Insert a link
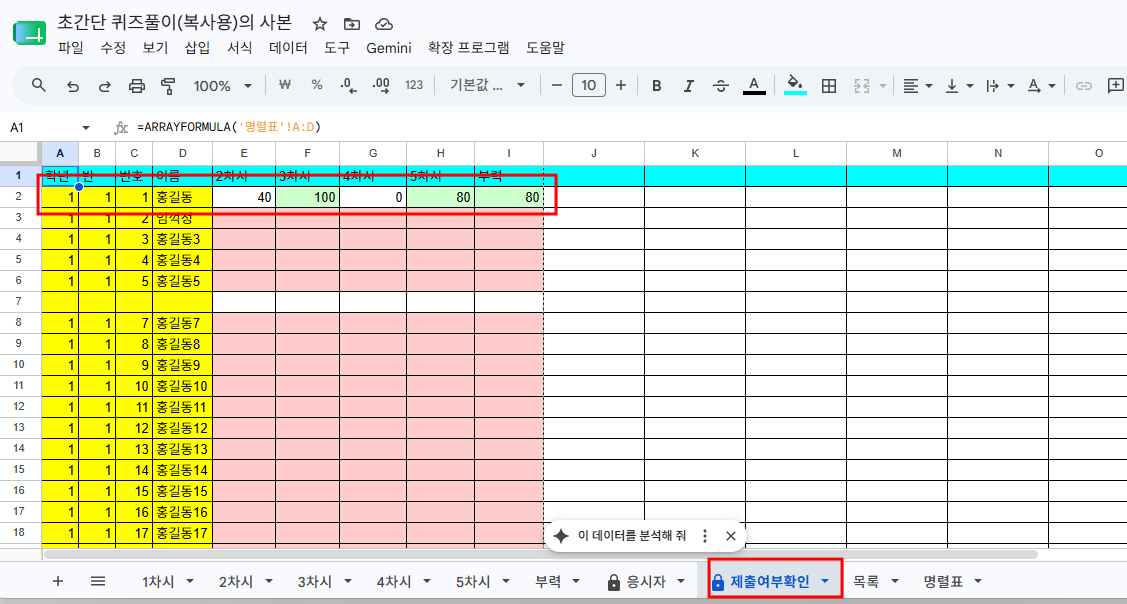Viewport: 1127px width, 604px height. click(1083, 86)
